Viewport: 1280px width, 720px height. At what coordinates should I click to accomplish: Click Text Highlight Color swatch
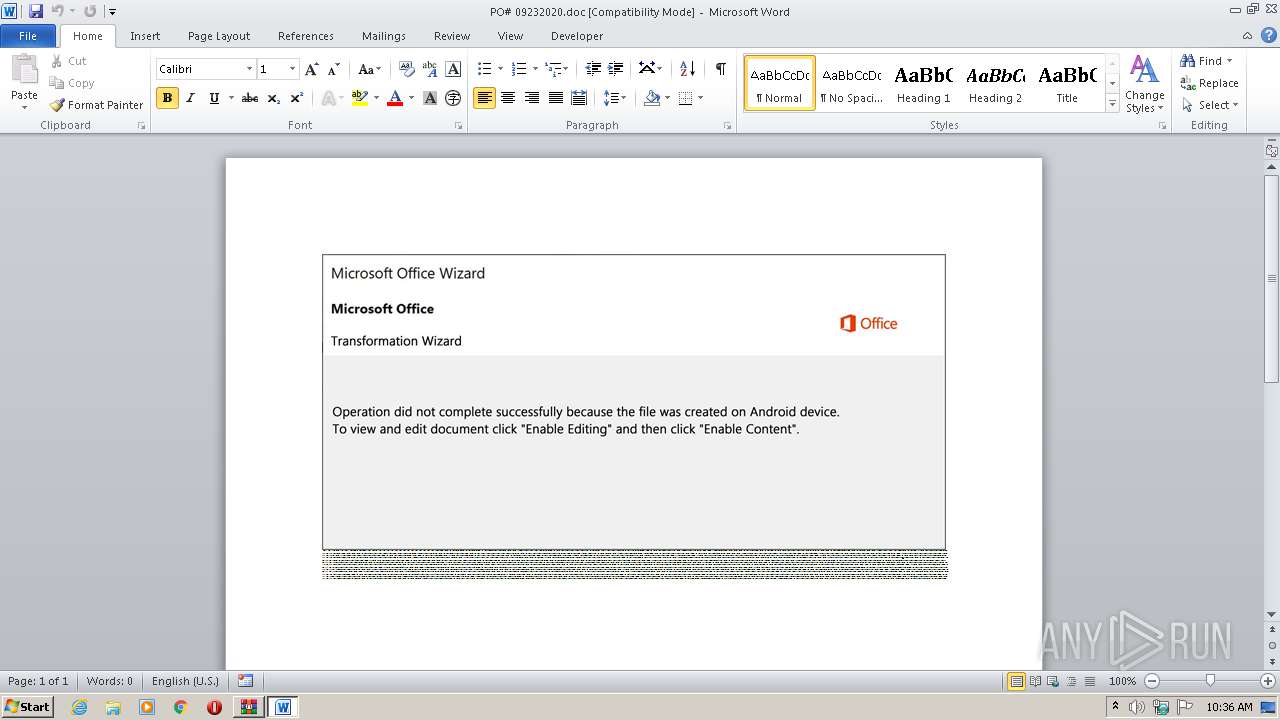tap(360, 98)
